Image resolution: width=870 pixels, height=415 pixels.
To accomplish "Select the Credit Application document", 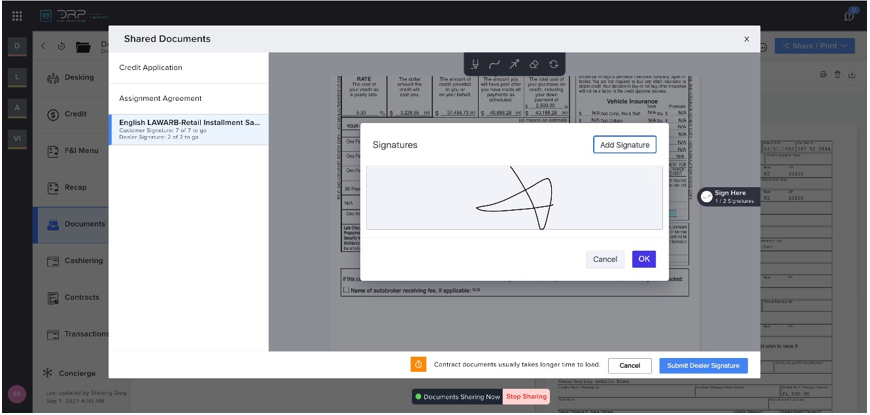I will pyautogui.click(x=189, y=68).
